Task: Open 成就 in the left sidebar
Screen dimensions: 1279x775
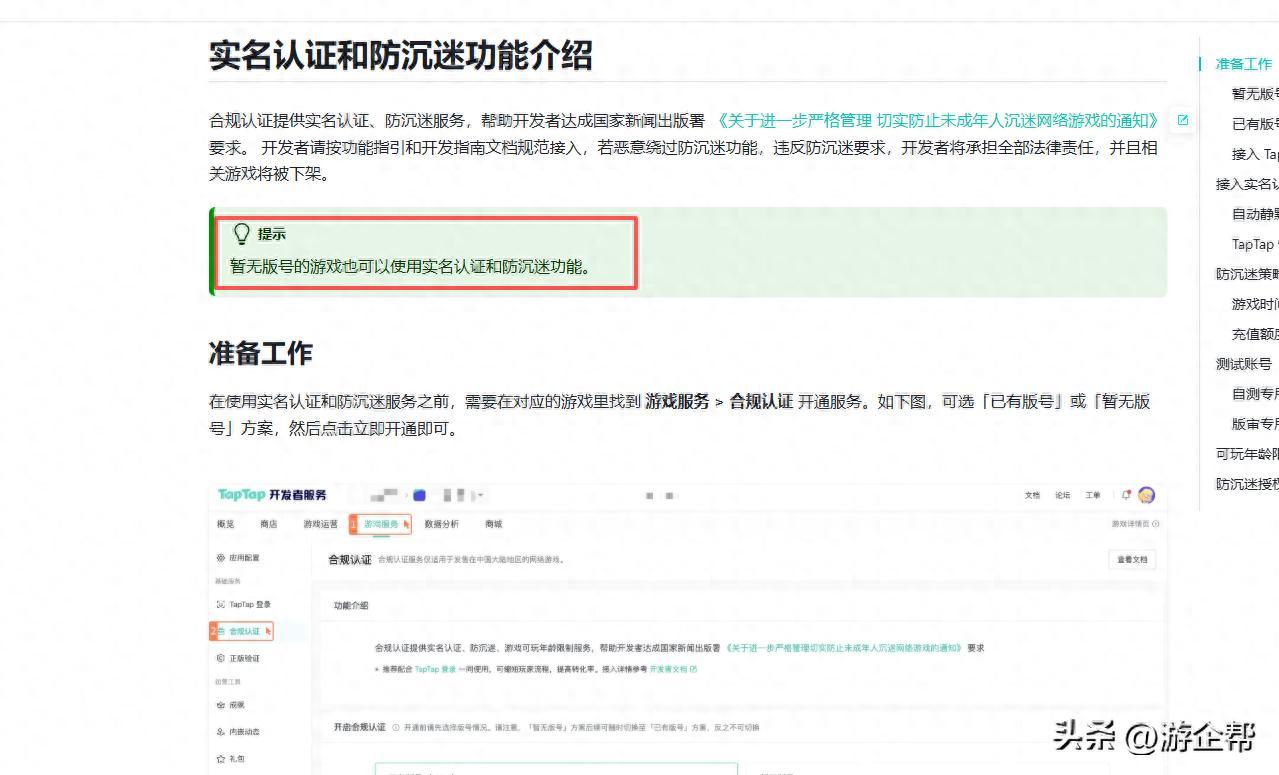Action: tap(236, 705)
